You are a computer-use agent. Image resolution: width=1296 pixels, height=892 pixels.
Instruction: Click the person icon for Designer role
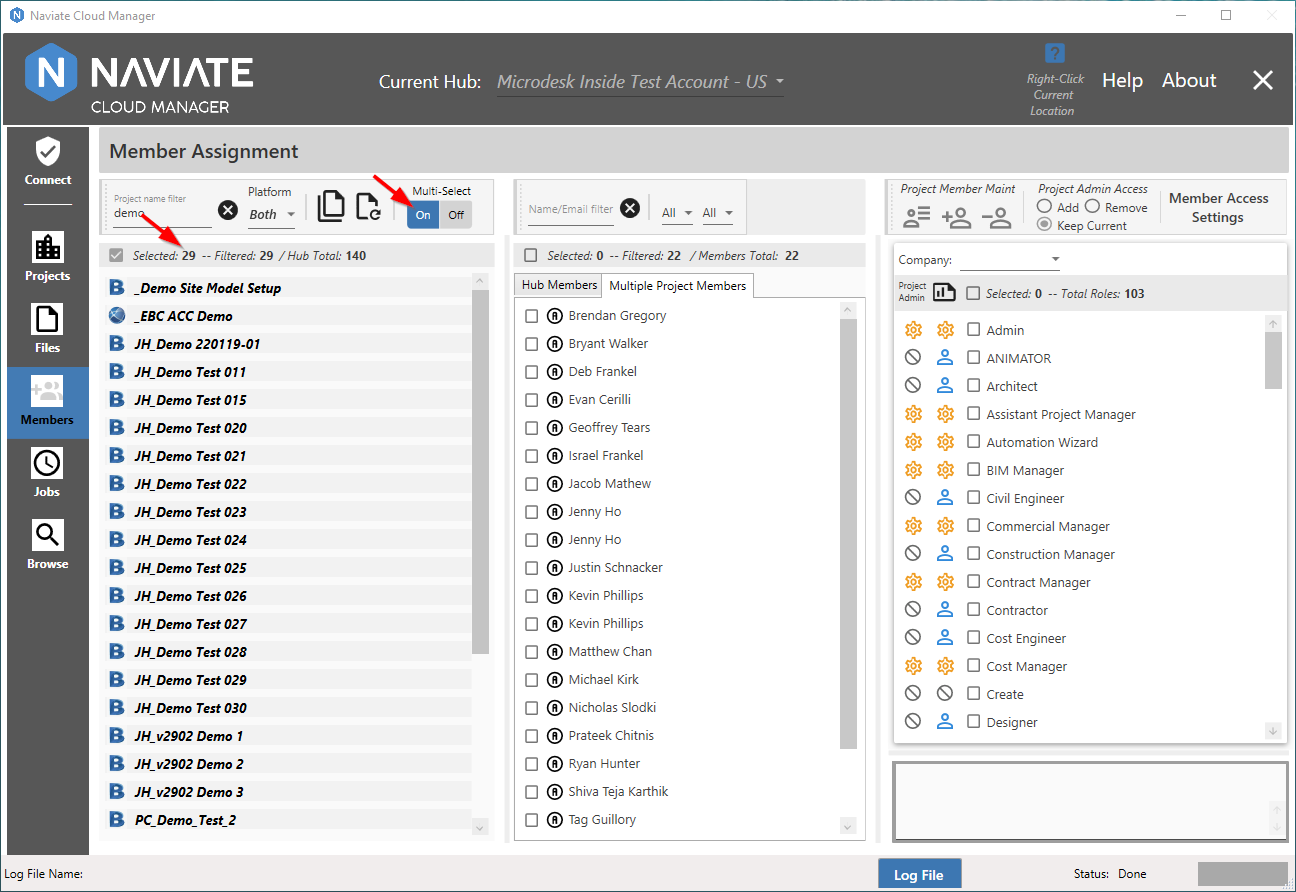coord(945,722)
